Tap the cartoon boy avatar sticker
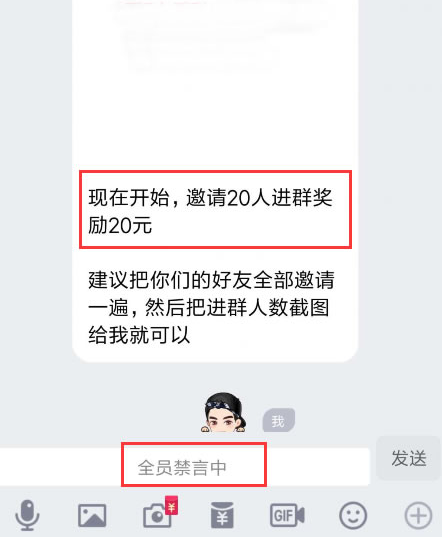The width and height of the screenshot is (442, 537). [x=223, y=412]
